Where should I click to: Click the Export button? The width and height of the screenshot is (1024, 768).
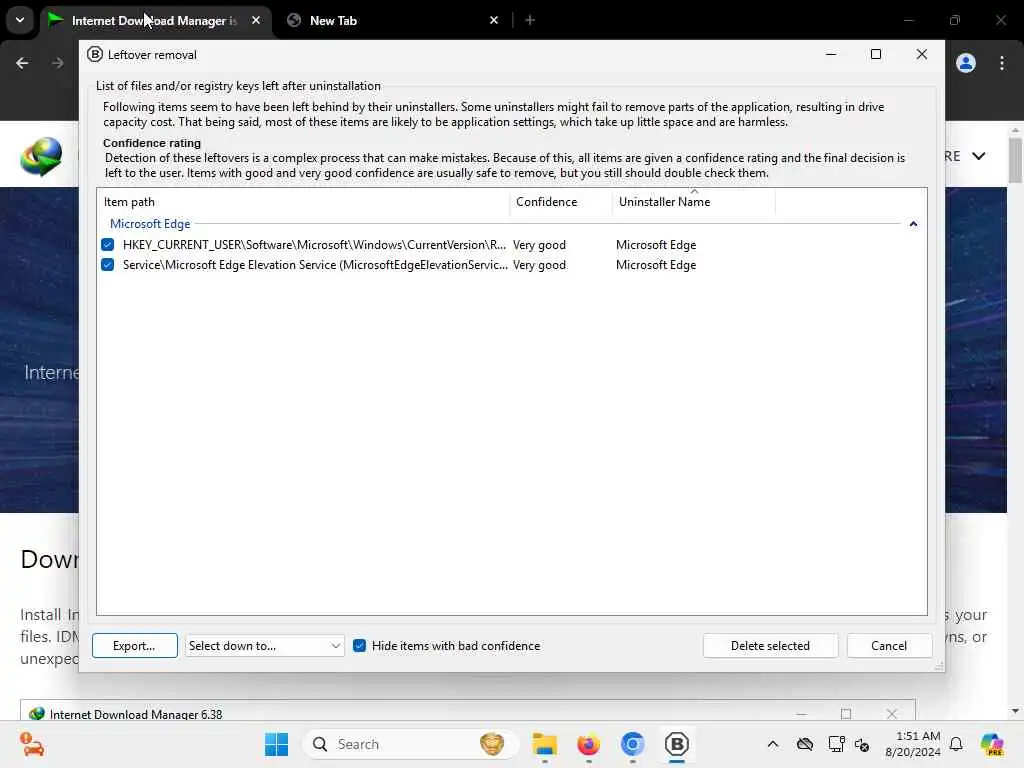click(135, 646)
